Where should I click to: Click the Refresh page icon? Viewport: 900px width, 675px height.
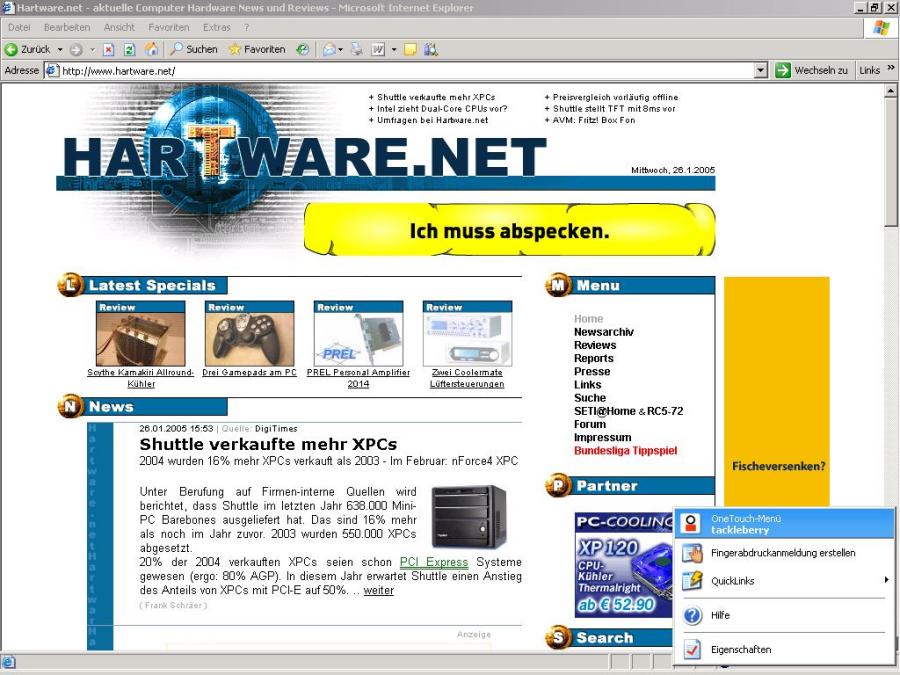pyautogui.click(x=130, y=50)
